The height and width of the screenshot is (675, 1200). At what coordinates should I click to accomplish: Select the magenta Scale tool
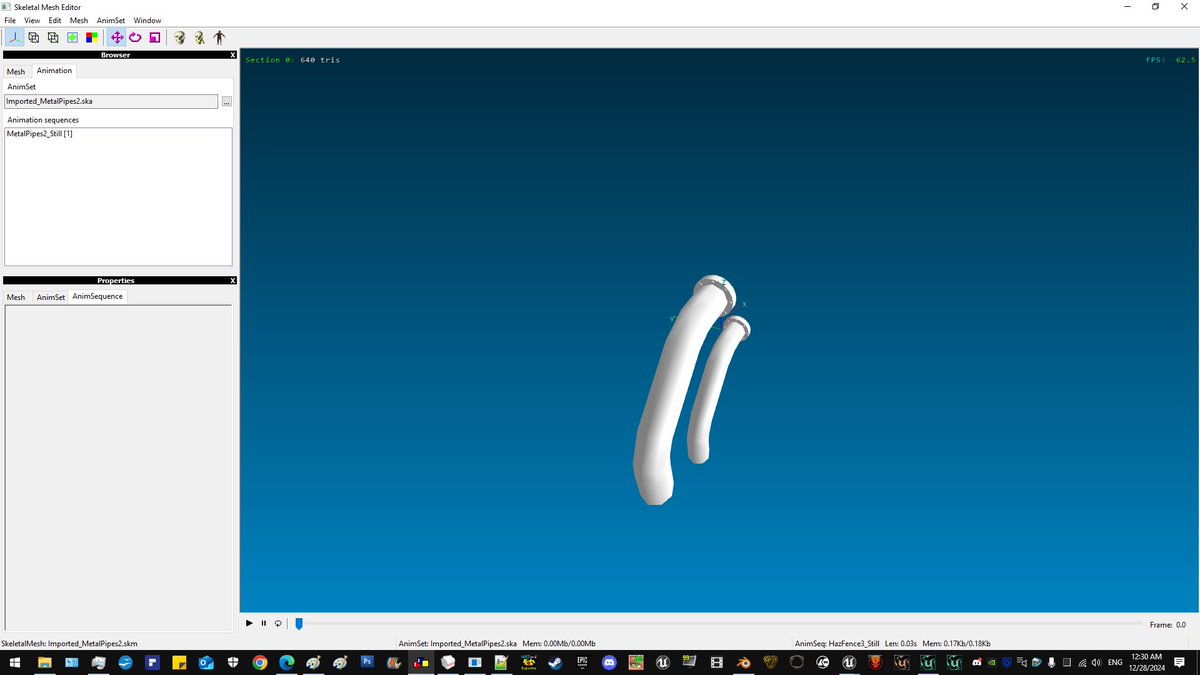[154, 38]
